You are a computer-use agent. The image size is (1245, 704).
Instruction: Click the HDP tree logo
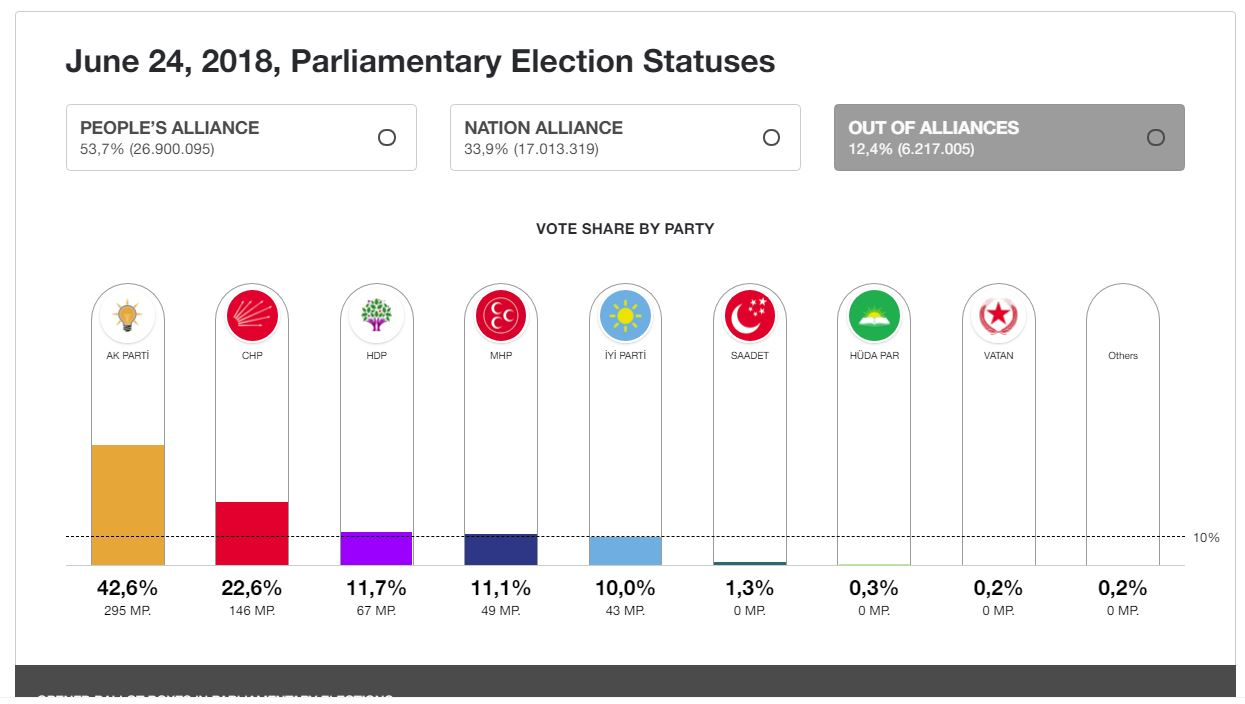(x=376, y=318)
